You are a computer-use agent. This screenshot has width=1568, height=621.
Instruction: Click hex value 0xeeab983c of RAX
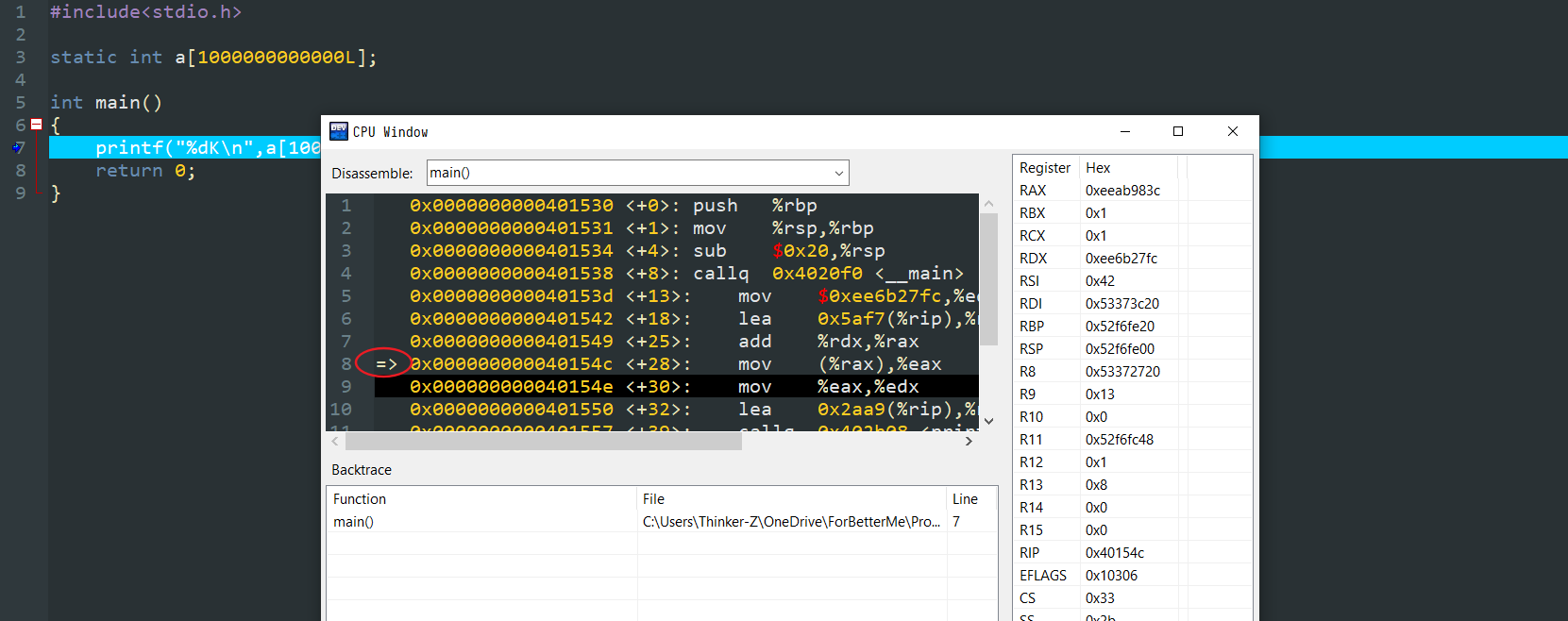pyautogui.click(x=1122, y=190)
